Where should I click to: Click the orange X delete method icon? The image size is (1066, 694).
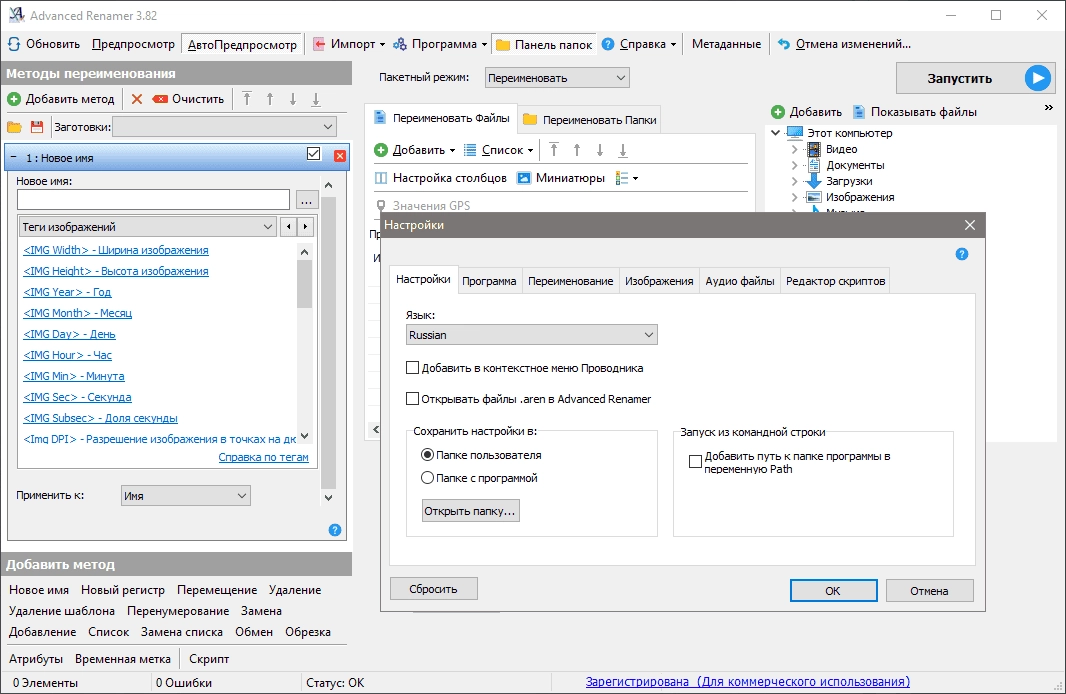coord(137,99)
